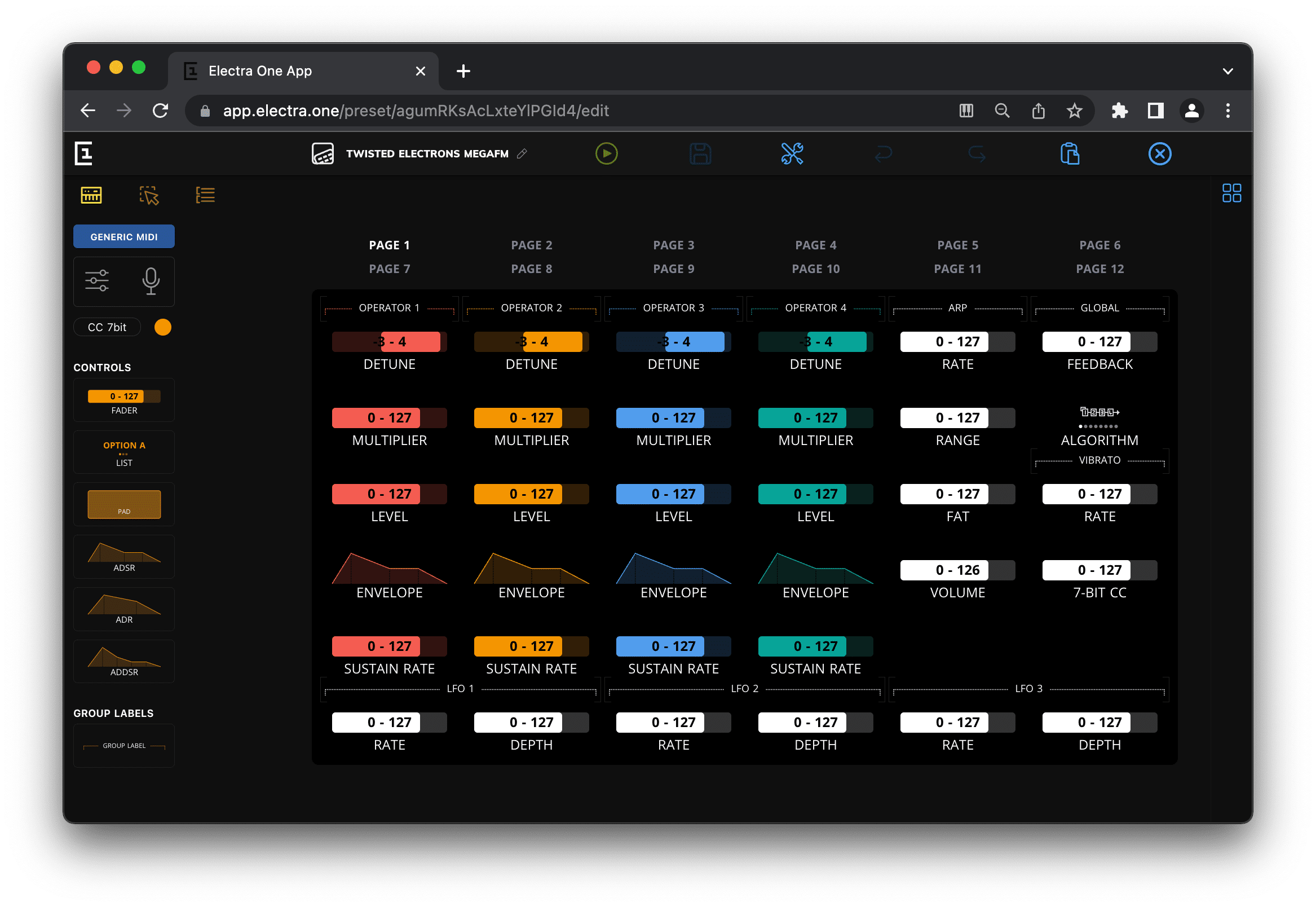The image size is (1316, 907).
Task: Open browser extensions puzzle icon
Action: [x=1119, y=110]
